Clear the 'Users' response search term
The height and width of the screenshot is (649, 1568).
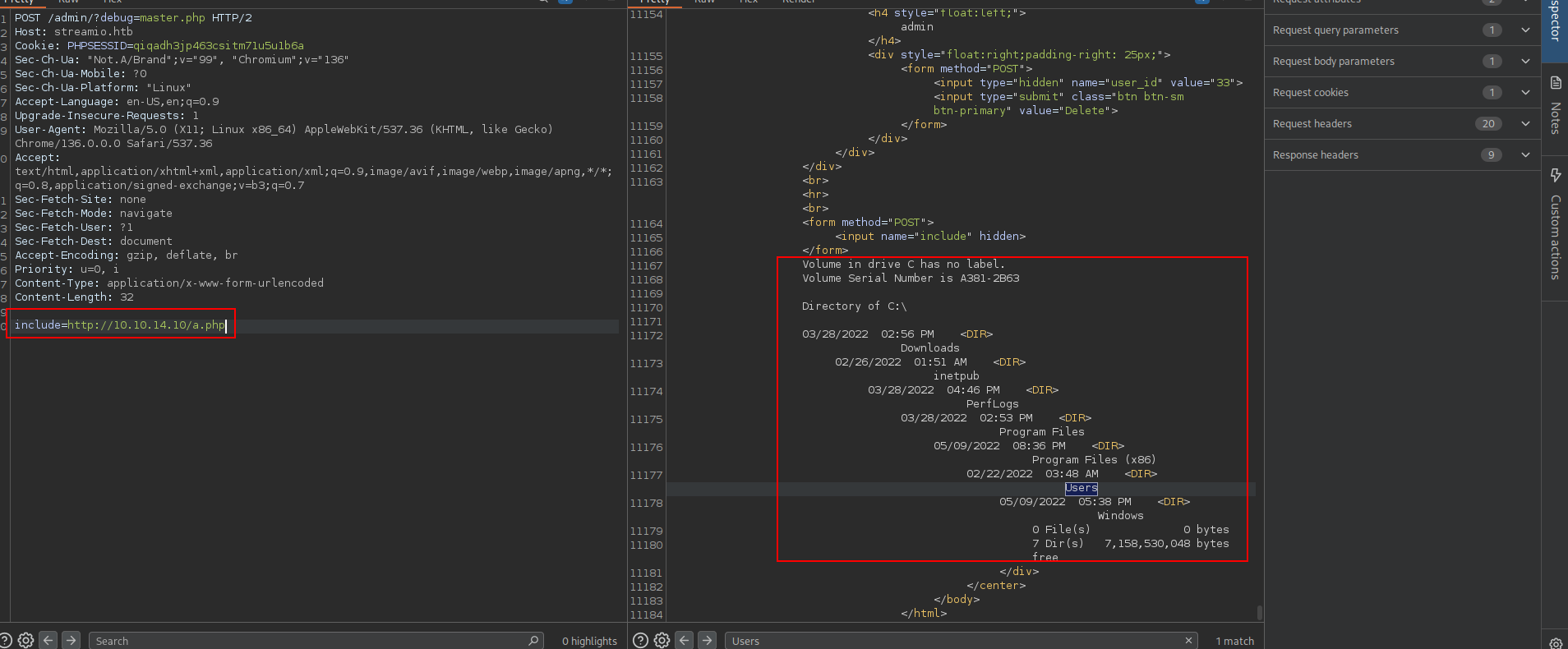tap(1188, 640)
